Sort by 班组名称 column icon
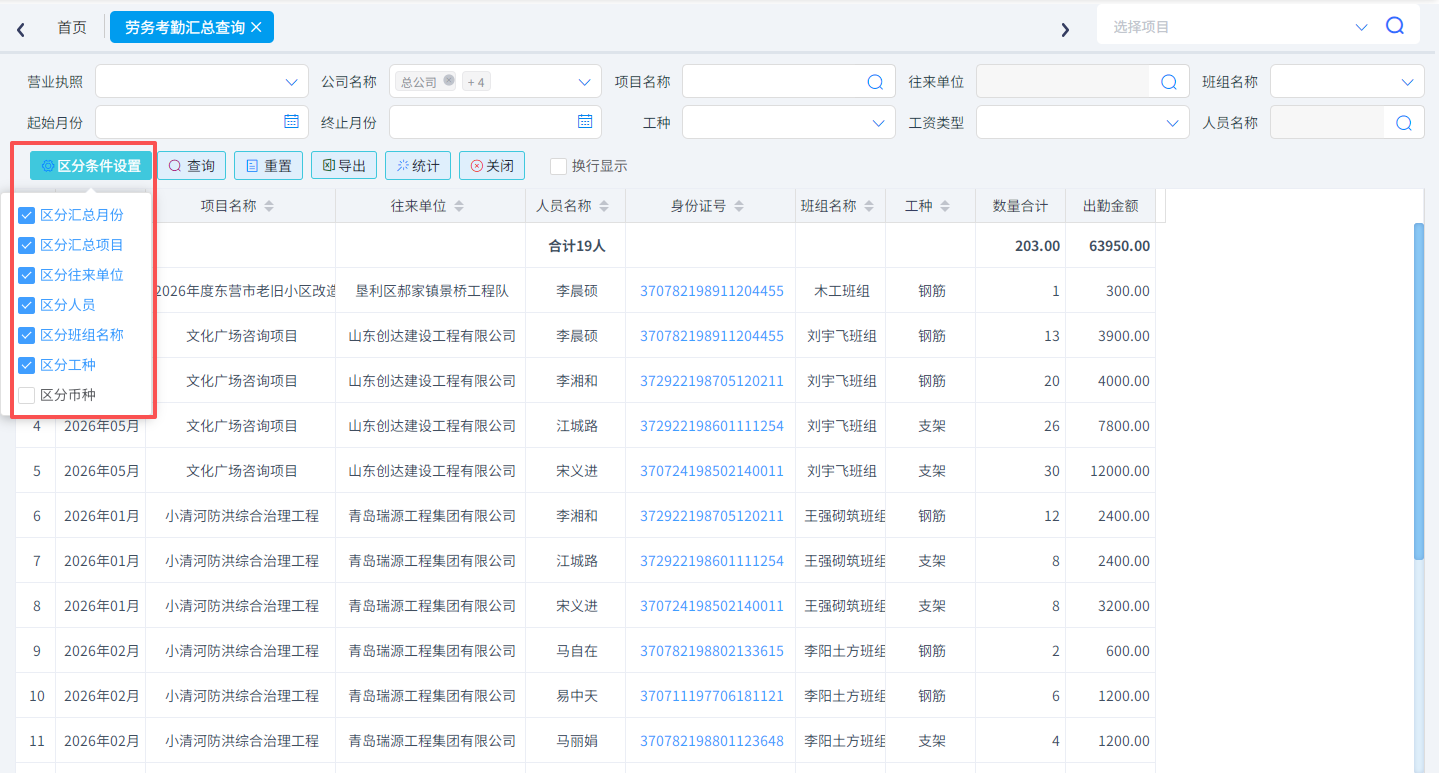The height and width of the screenshot is (773, 1439). tap(870, 206)
